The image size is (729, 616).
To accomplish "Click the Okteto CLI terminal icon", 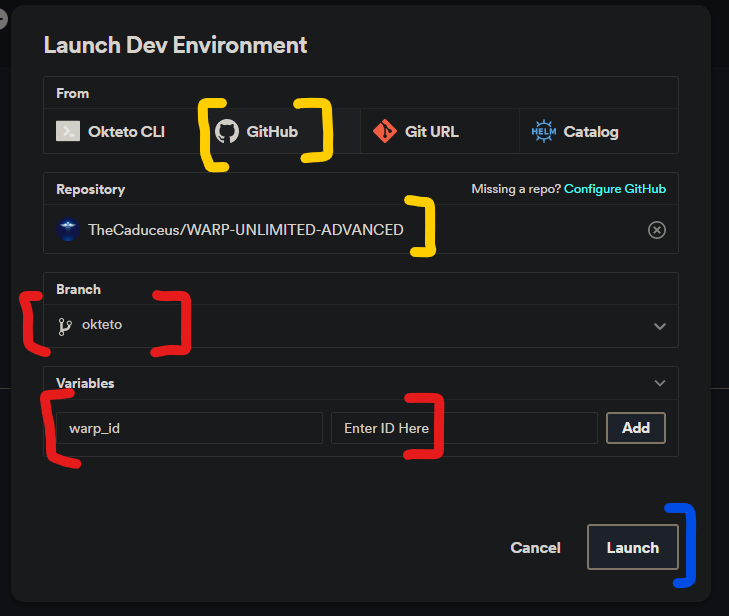I will pyautogui.click(x=68, y=131).
